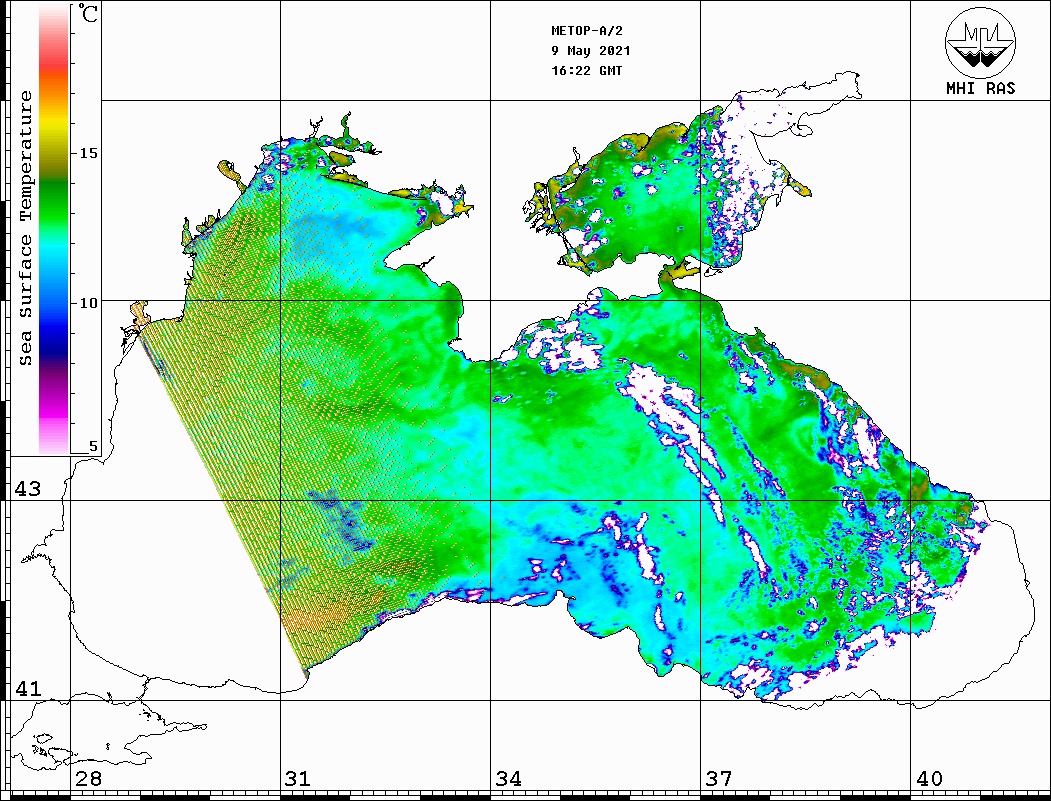
Task: Click the date "9 May 2021"
Action: tap(591, 51)
